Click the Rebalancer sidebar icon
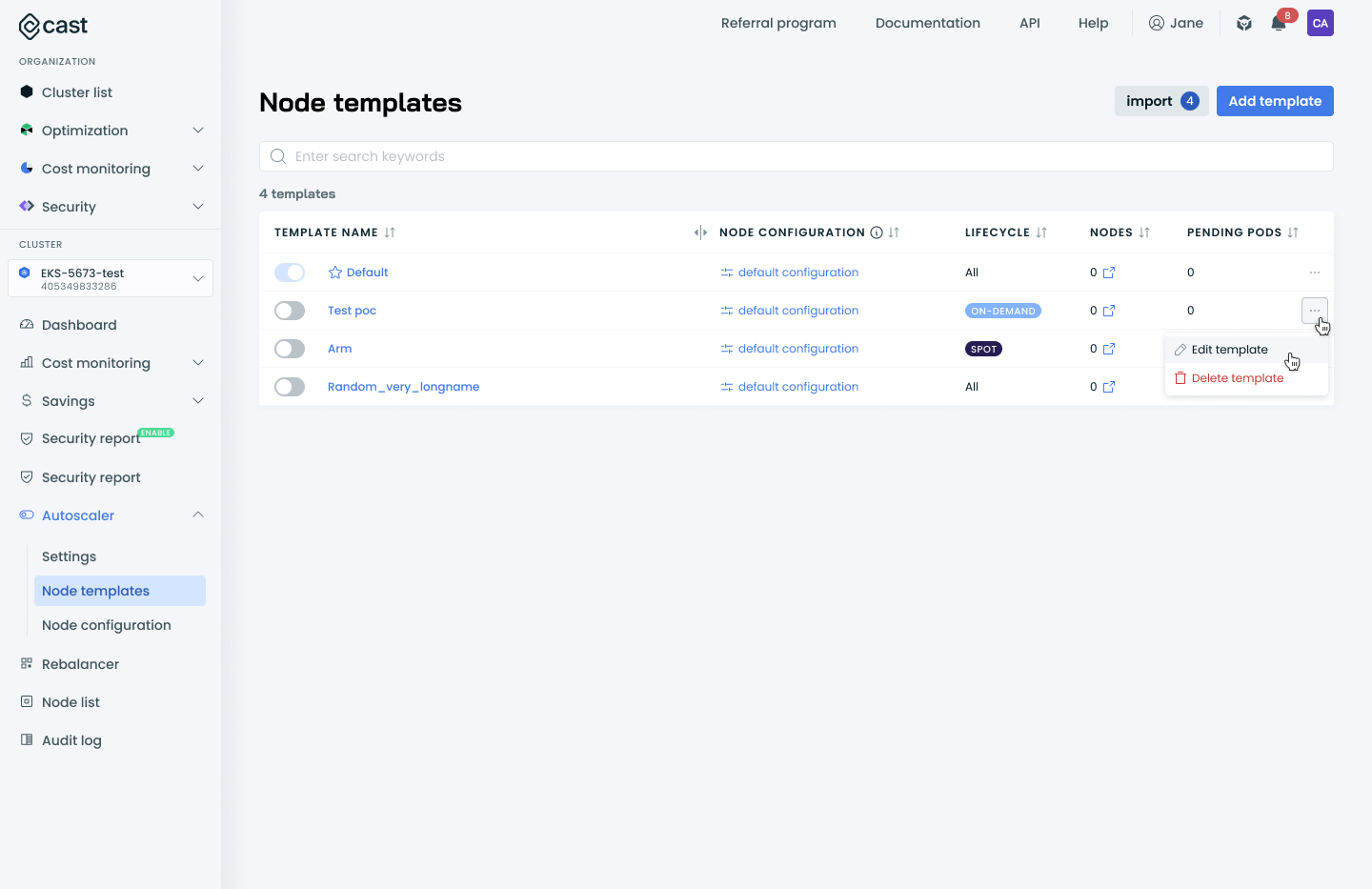The image size is (1372, 889). coord(27,663)
